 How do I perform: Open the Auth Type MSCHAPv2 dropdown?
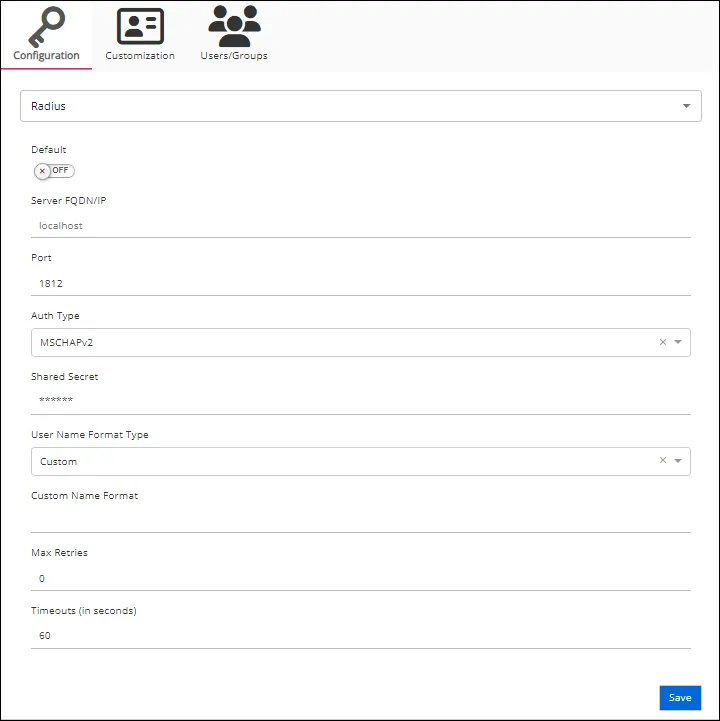coord(361,343)
